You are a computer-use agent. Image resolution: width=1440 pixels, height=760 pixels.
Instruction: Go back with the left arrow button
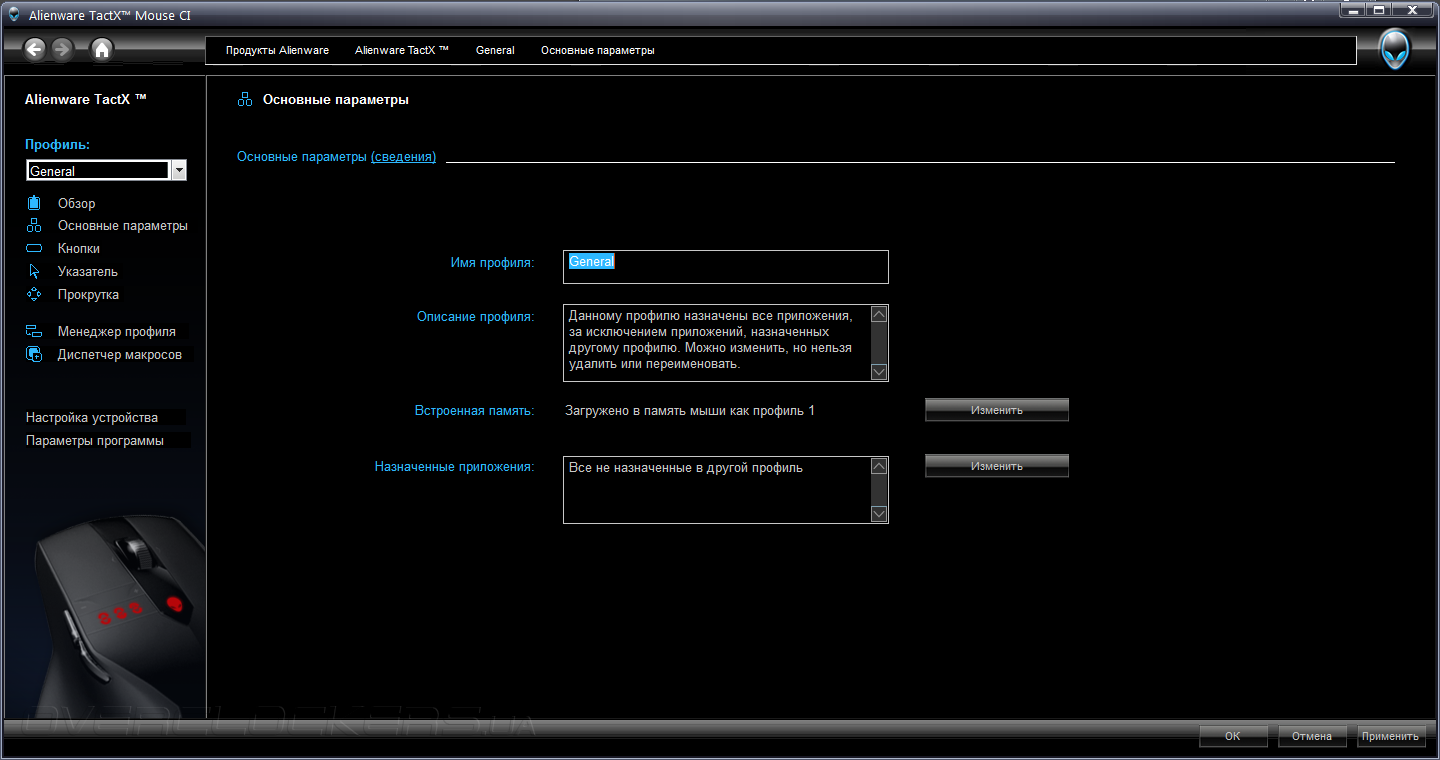[35, 49]
